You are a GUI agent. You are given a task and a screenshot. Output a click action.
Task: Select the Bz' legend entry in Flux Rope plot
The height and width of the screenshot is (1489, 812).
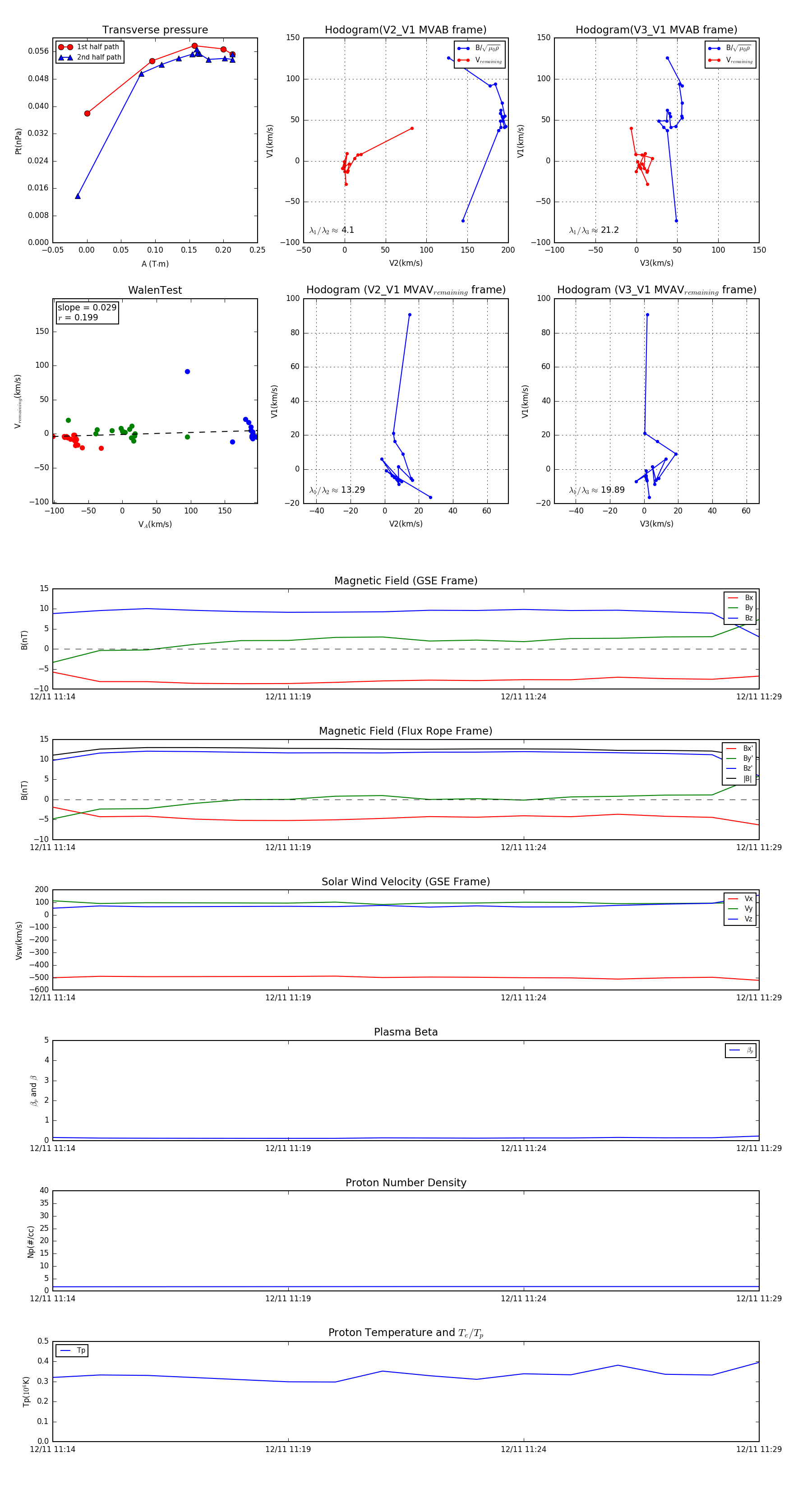740,769
